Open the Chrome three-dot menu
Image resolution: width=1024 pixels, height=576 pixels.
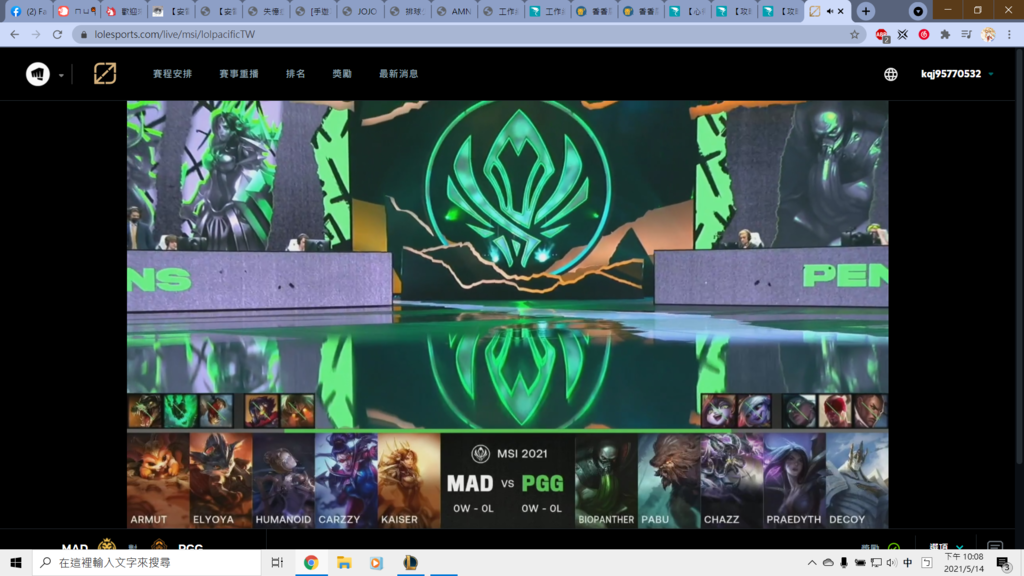tap(1009, 35)
